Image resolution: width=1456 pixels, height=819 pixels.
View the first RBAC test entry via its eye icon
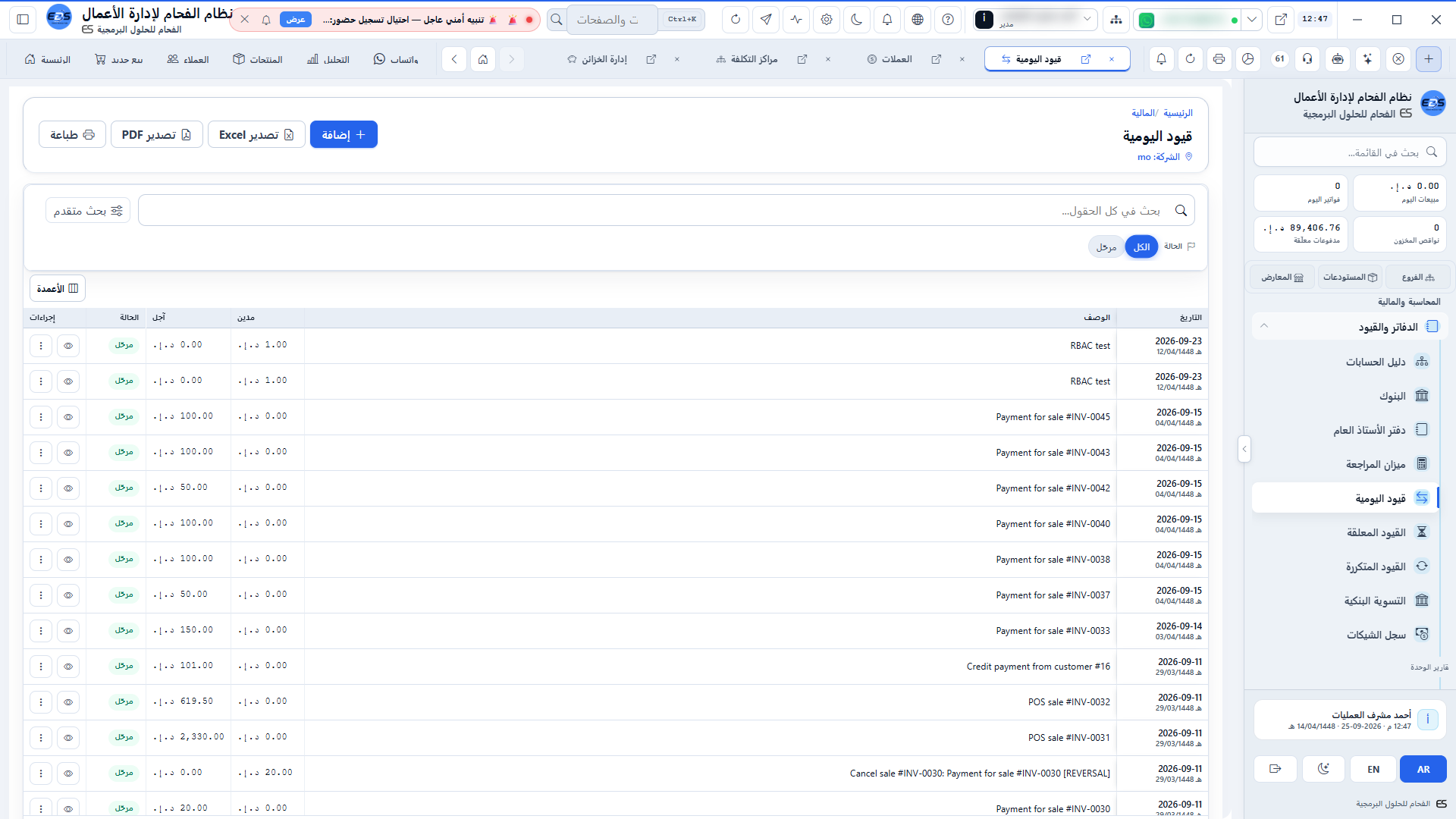(68, 346)
